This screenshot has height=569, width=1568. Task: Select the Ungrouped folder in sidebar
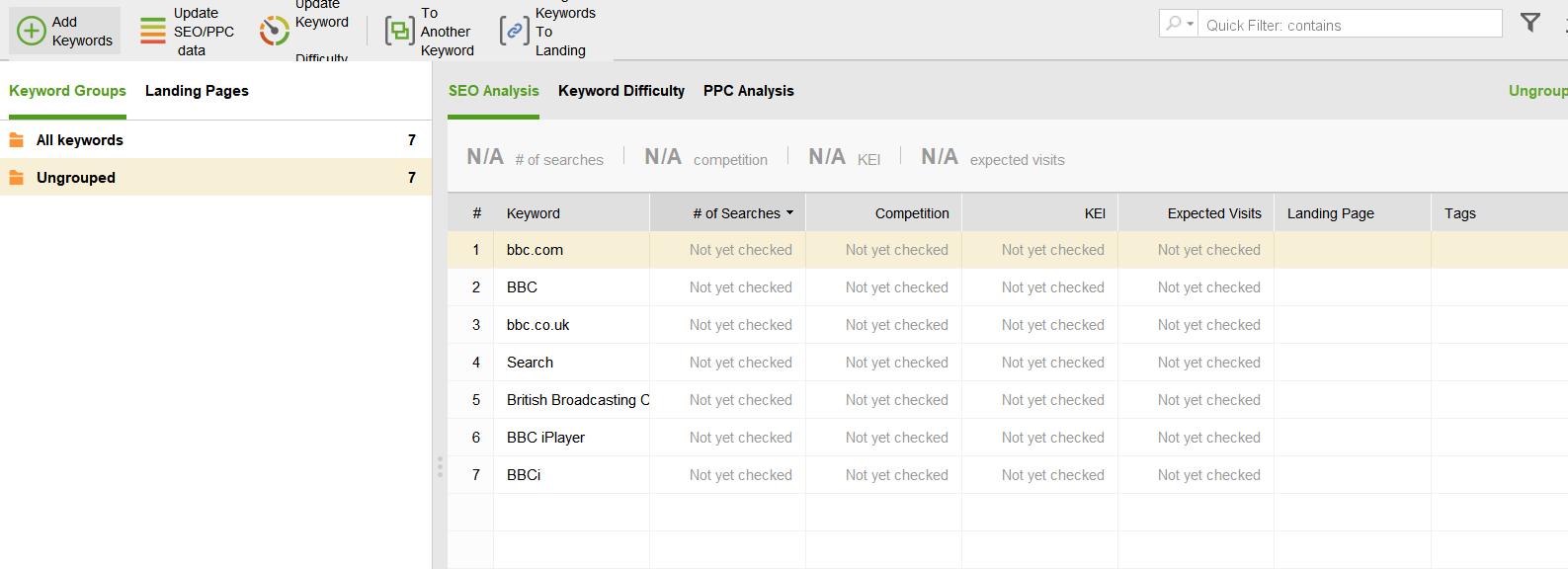(76, 178)
